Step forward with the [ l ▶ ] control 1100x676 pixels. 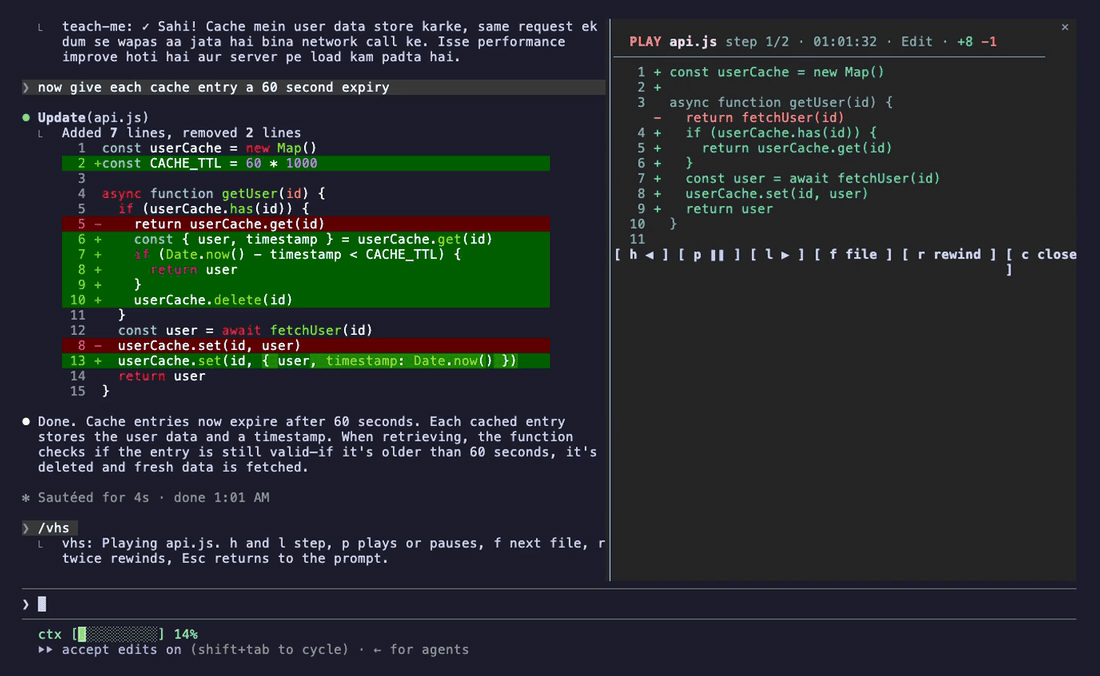(x=777, y=255)
